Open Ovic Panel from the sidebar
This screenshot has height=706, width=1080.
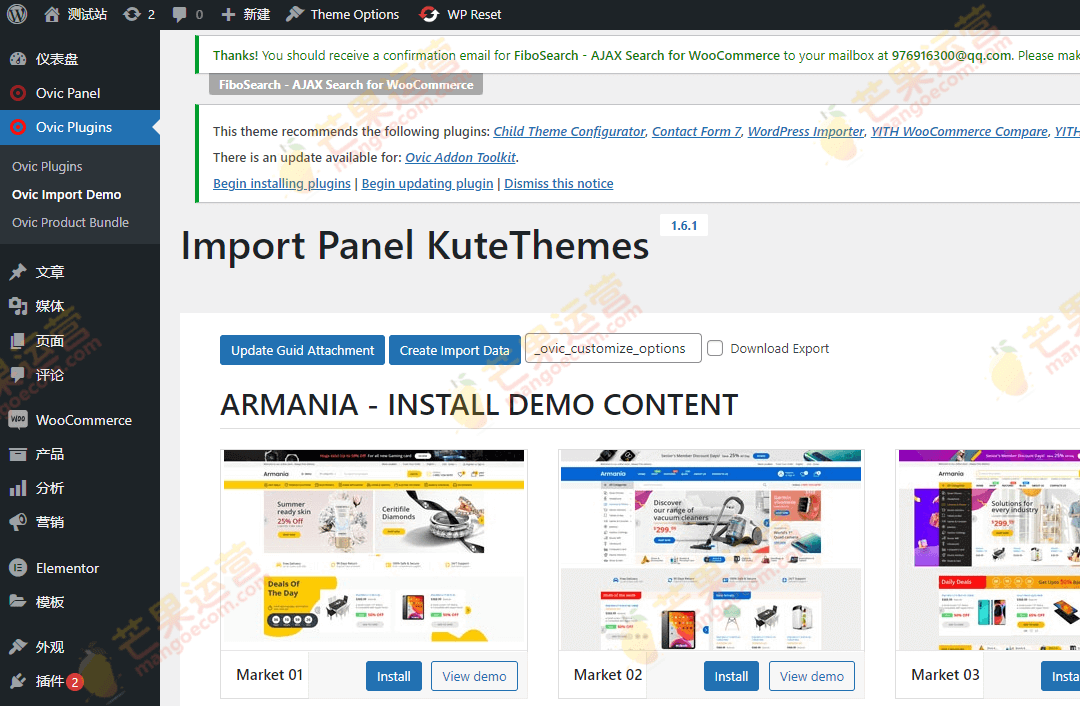(60, 92)
